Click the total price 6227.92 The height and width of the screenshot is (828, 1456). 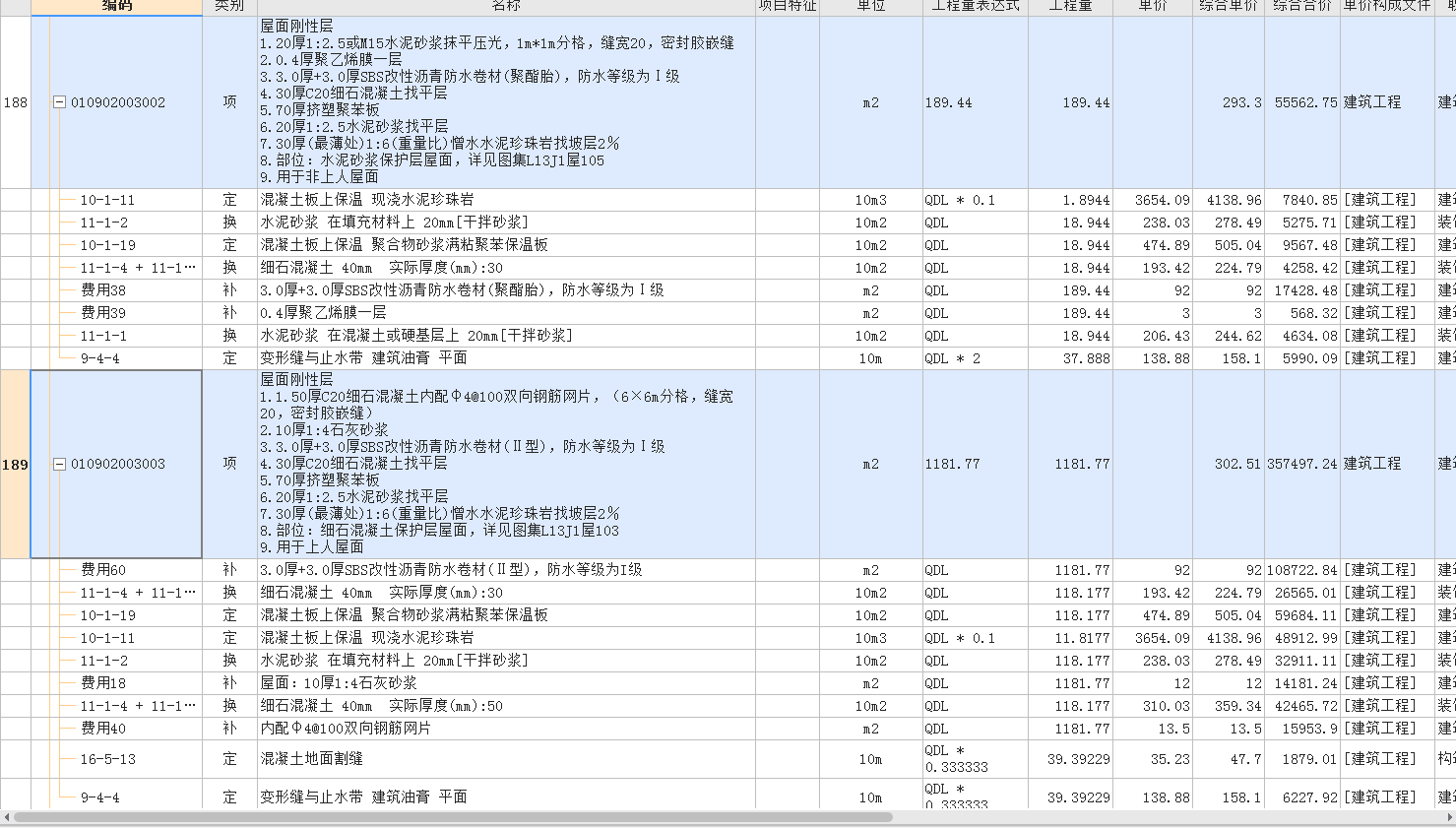click(x=1309, y=797)
